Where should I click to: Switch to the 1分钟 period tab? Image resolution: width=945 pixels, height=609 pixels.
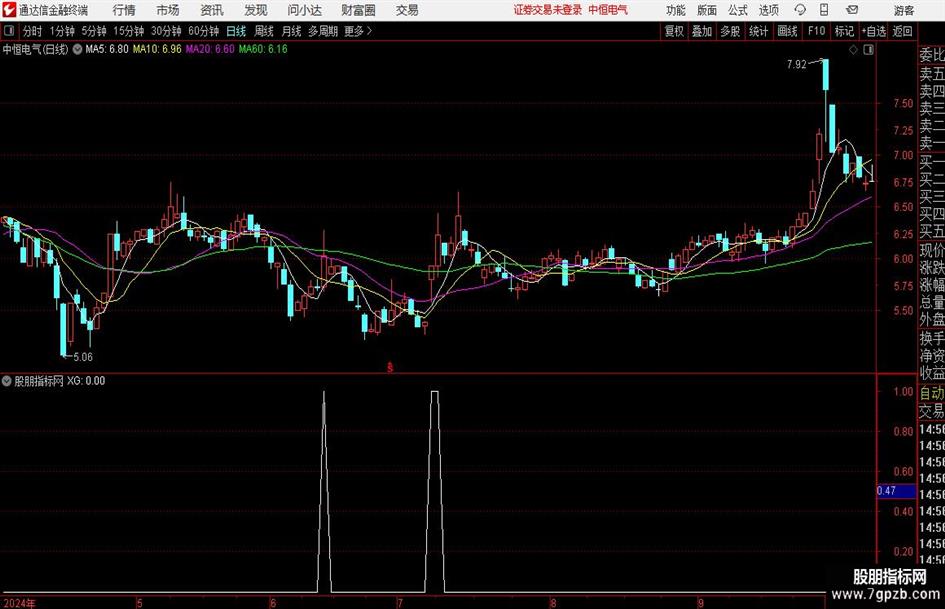pyautogui.click(x=62, y=31)
